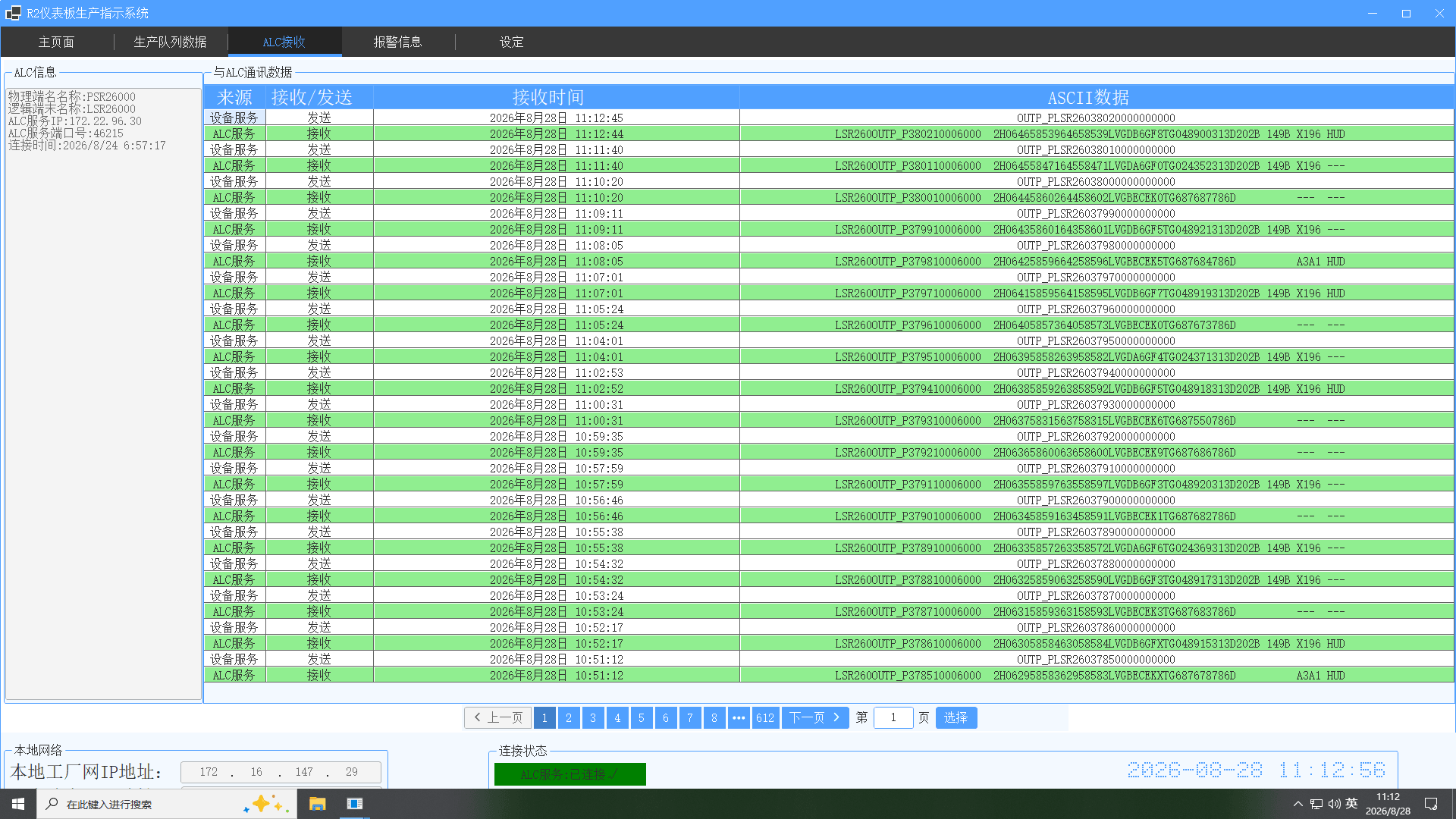
Task: Click ASCII data OUTP_PLSR26037910000000000
Action: tap(1097, 468)
